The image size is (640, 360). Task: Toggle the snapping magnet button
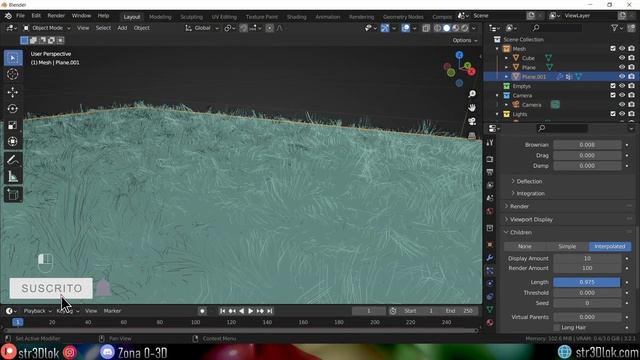[243, 28]
